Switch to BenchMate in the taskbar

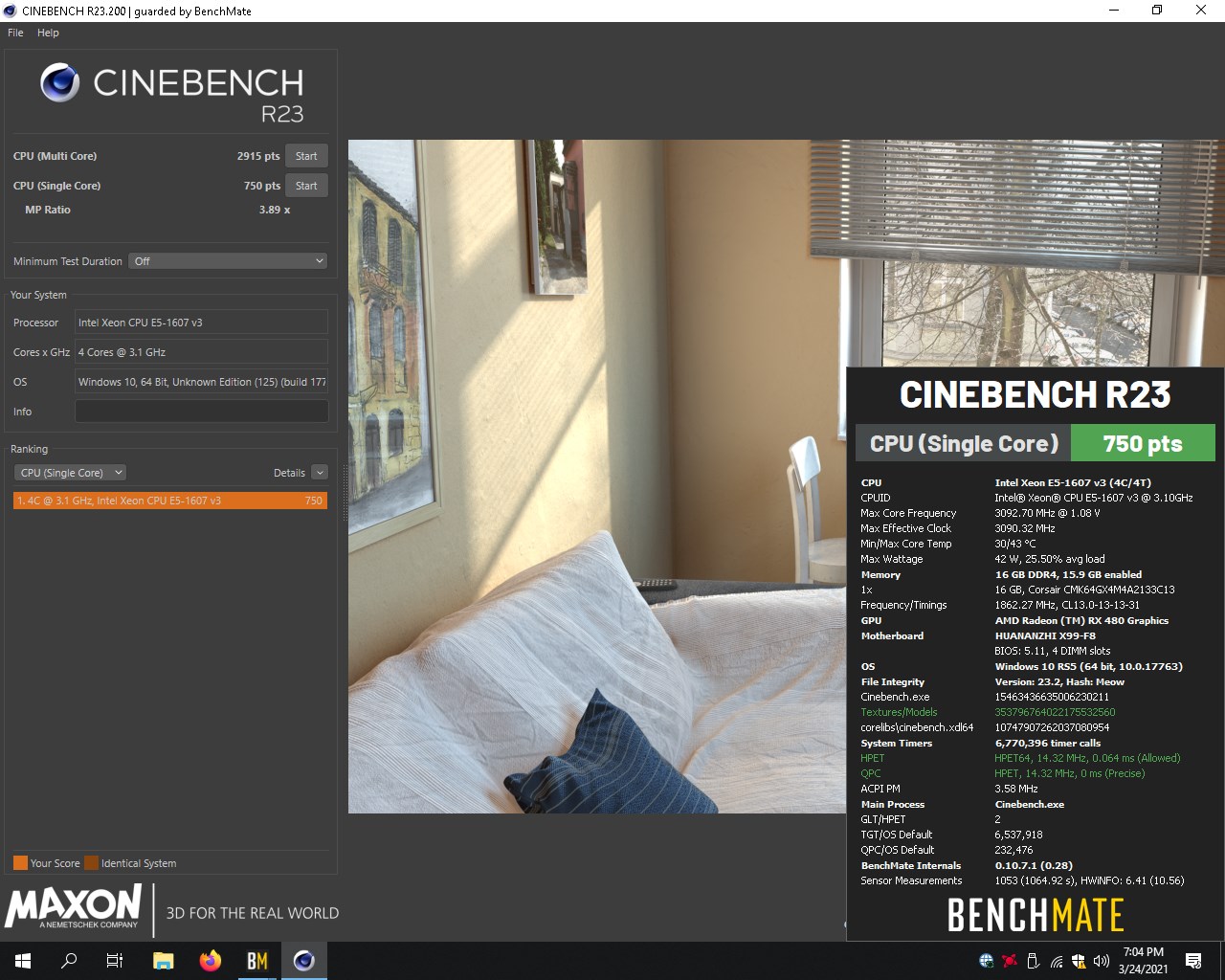pos(257,961)
